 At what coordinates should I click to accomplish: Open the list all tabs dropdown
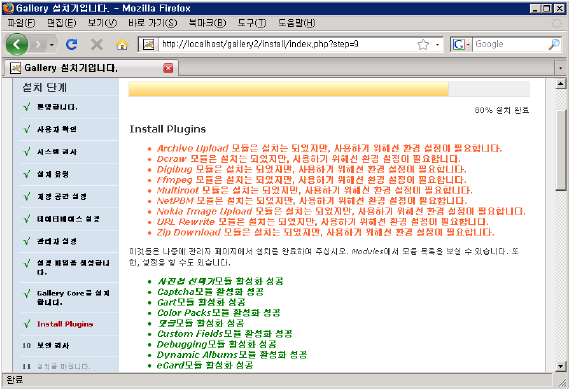click(560, 68)
